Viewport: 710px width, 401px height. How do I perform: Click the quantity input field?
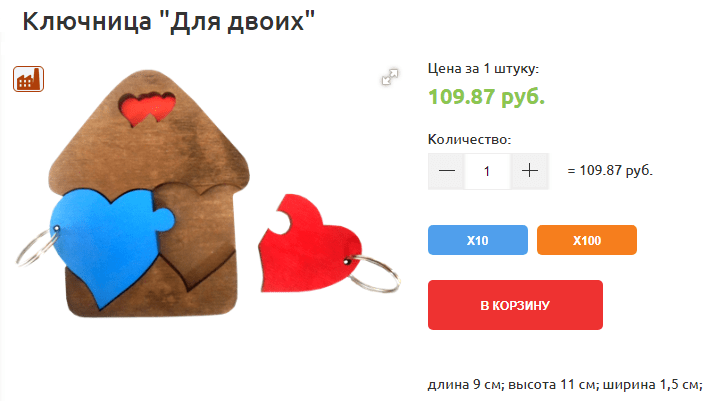487,171
